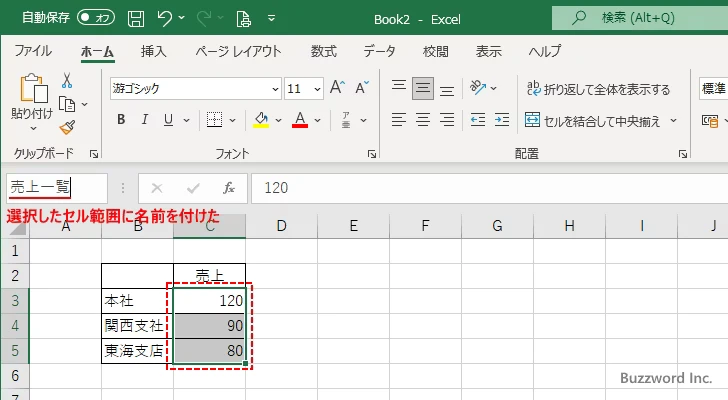
Task: Click Decrease Indent icon
Action: coord(478,120)
